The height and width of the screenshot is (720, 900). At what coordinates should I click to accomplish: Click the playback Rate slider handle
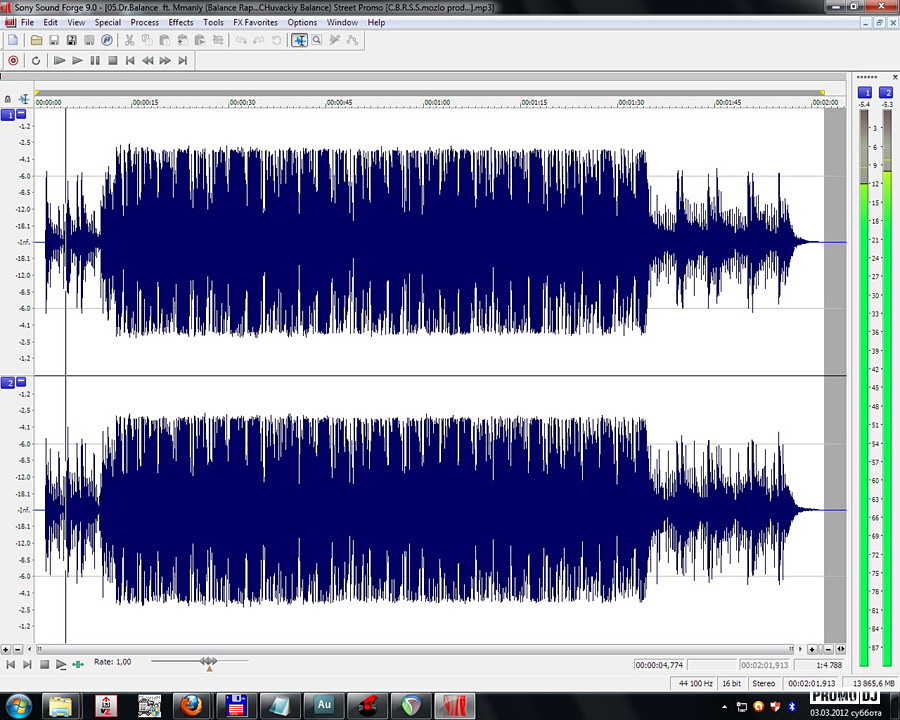click(208, 662)
